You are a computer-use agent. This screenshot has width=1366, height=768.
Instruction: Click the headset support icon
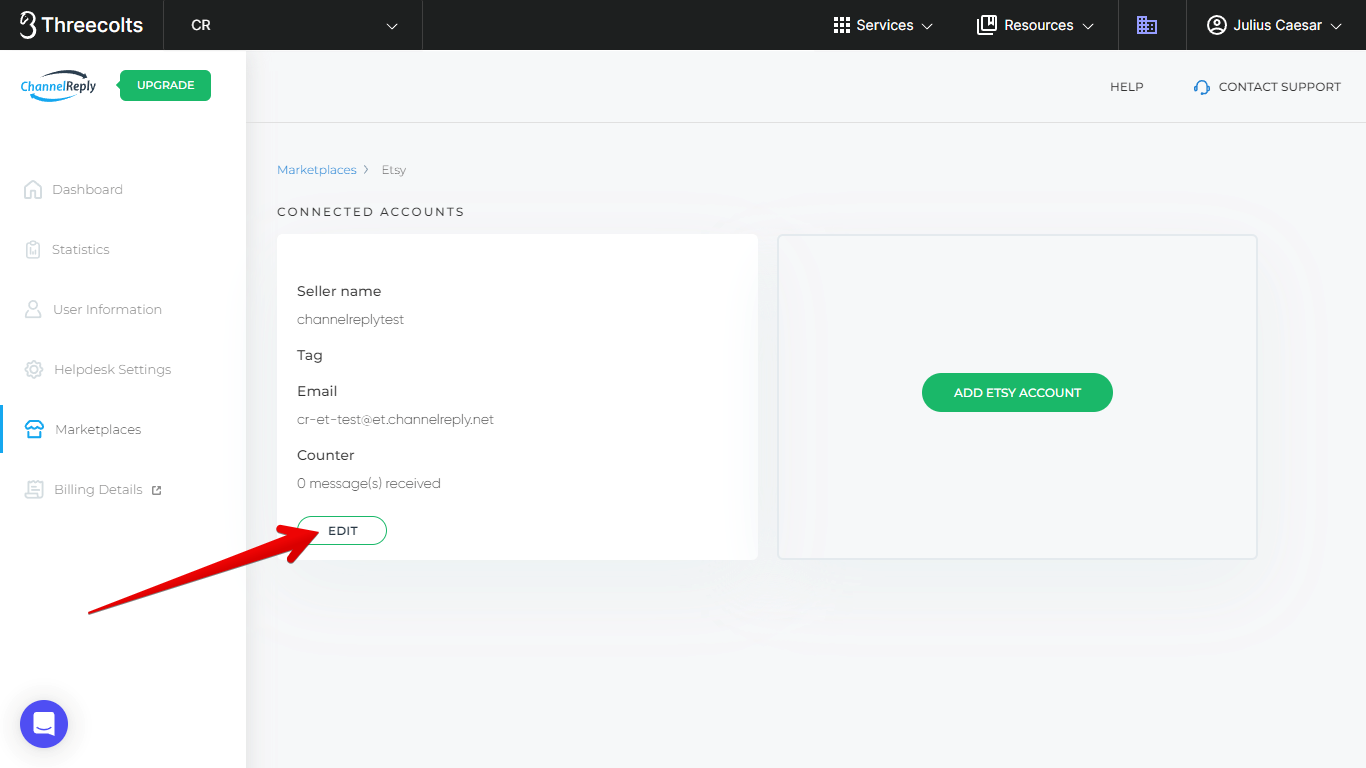coord(1202,87)
